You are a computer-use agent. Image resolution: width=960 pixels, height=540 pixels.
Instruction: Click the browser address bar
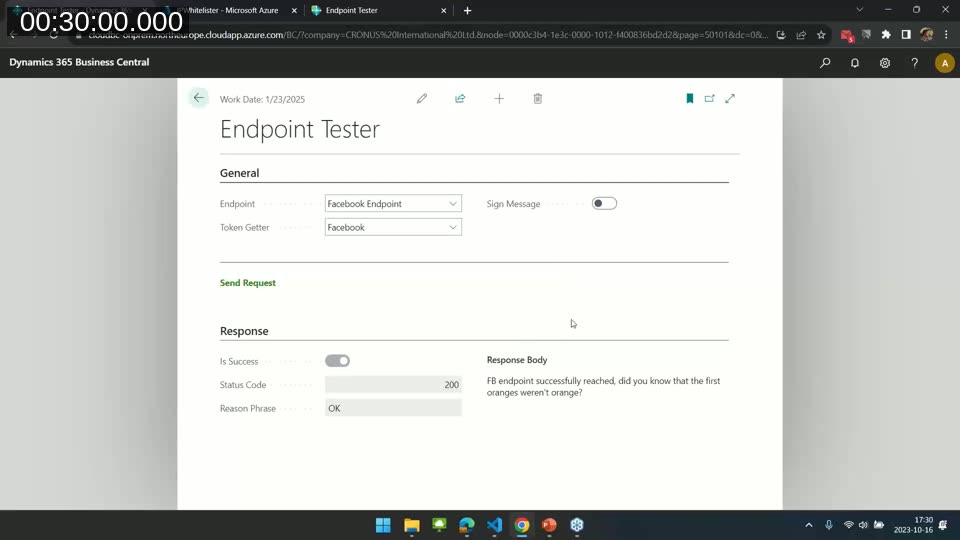[x=427, y=35]
